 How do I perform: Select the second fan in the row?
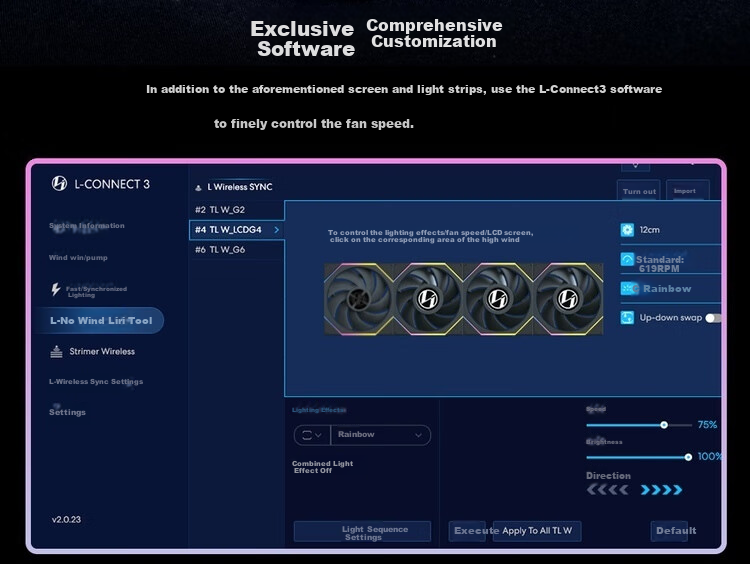428,299
